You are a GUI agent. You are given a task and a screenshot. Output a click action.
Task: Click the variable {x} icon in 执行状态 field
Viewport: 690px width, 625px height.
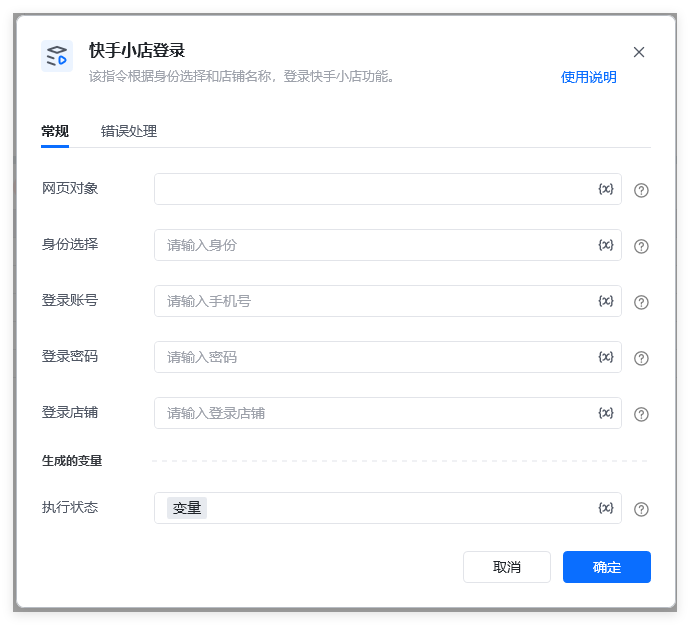(x=606, y=508)
